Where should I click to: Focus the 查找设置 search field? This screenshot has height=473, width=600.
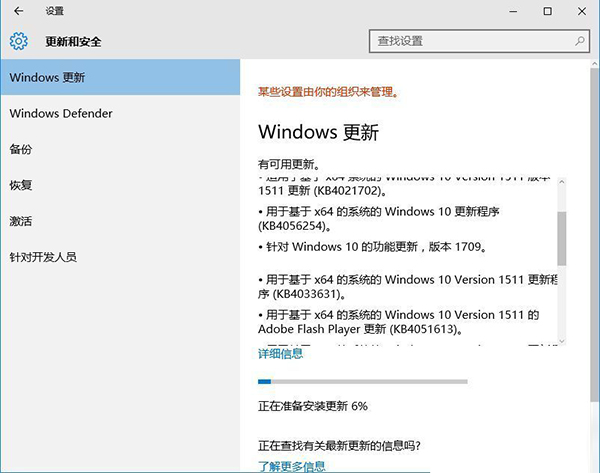tap(470, 41)
